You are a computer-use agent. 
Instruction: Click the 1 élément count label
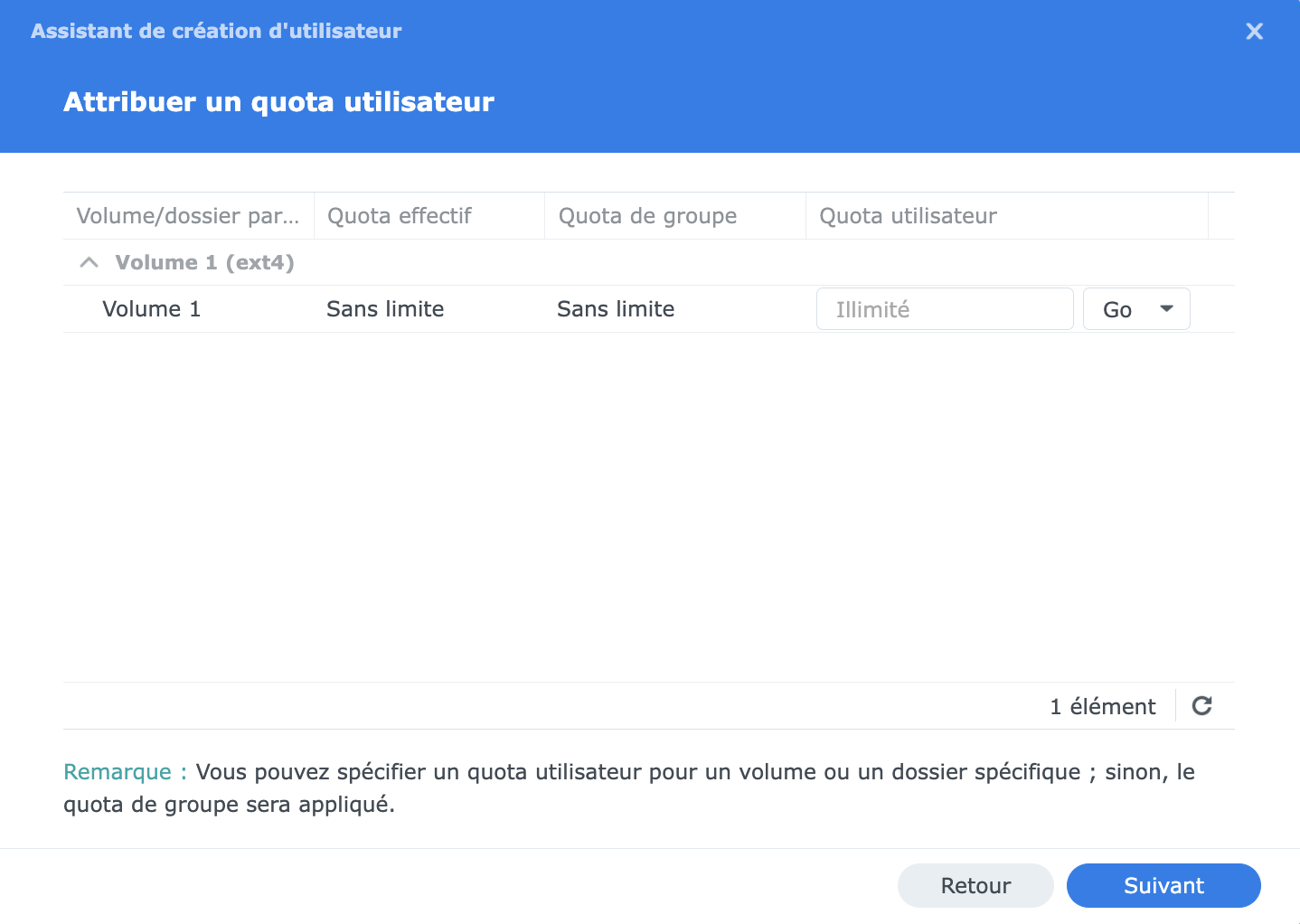1103,706
